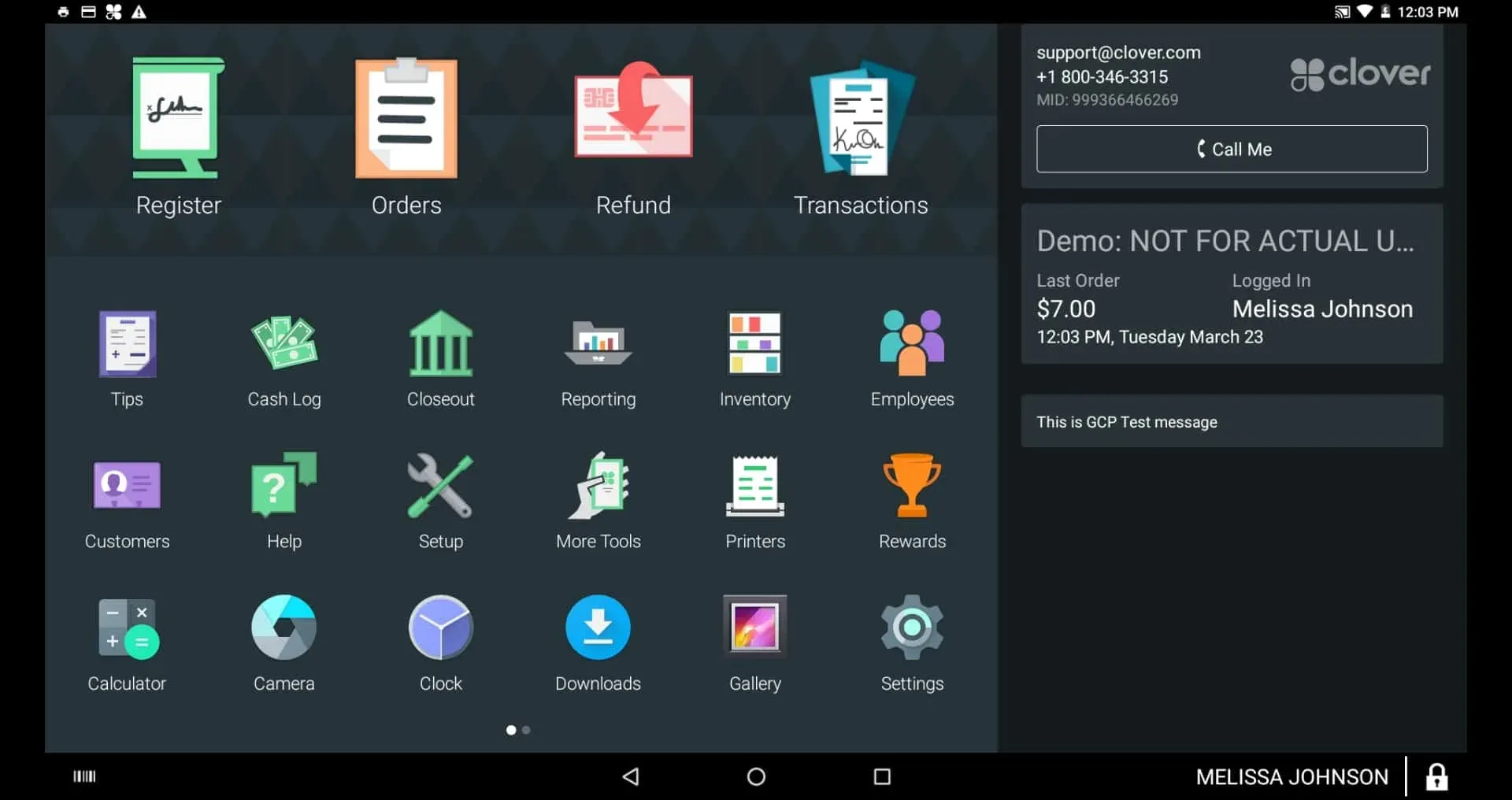Tap the MID: 999366466269 text
This screenshot has width=1512, height=800.
[x=1107, y=100]
